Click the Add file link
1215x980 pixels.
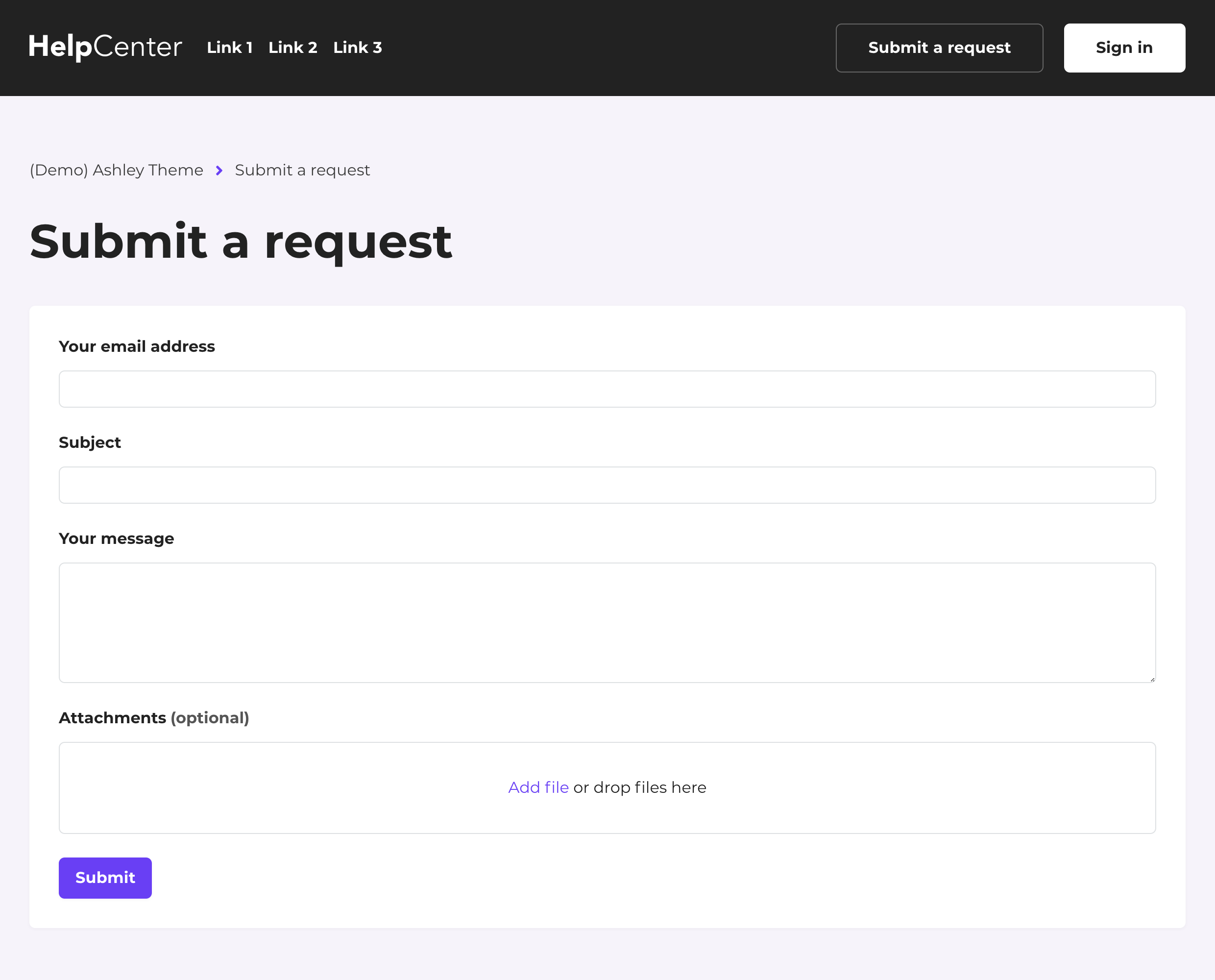538,787
